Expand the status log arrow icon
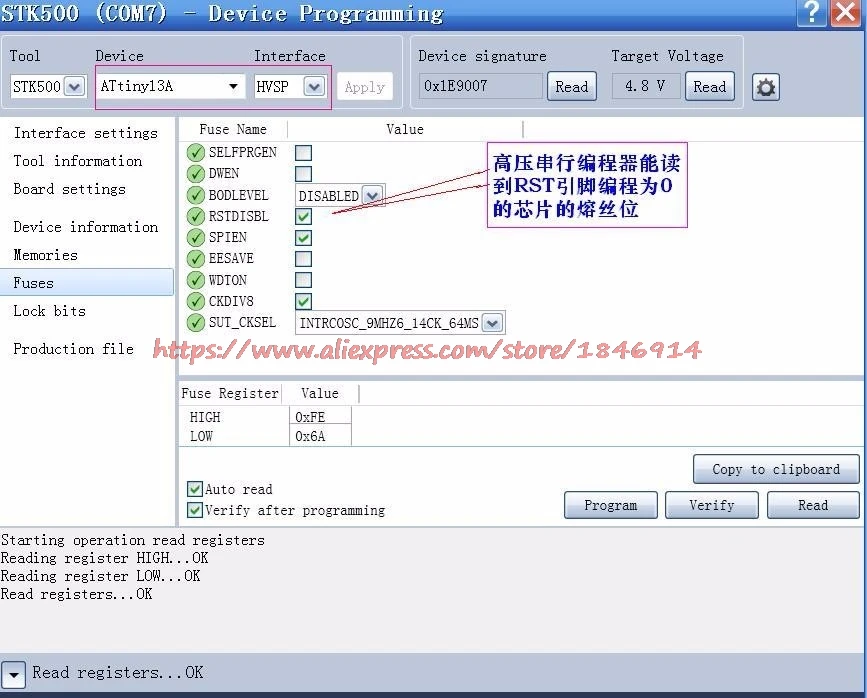867x698 pixels. [13, 673]
